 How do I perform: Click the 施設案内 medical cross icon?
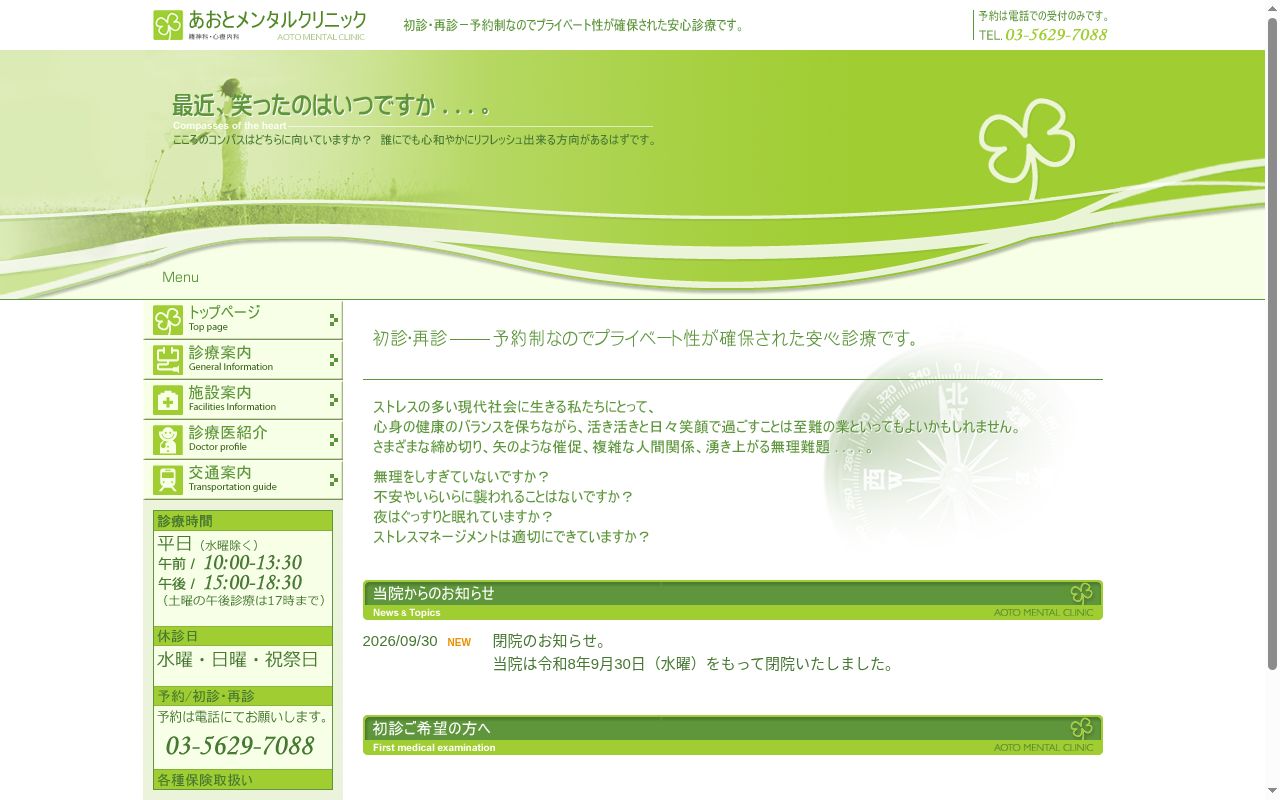[x=168, y=400]
